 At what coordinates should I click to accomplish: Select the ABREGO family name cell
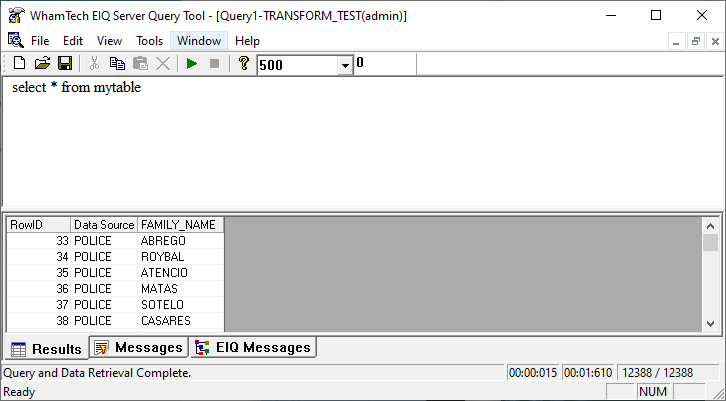tap(181, 241)
